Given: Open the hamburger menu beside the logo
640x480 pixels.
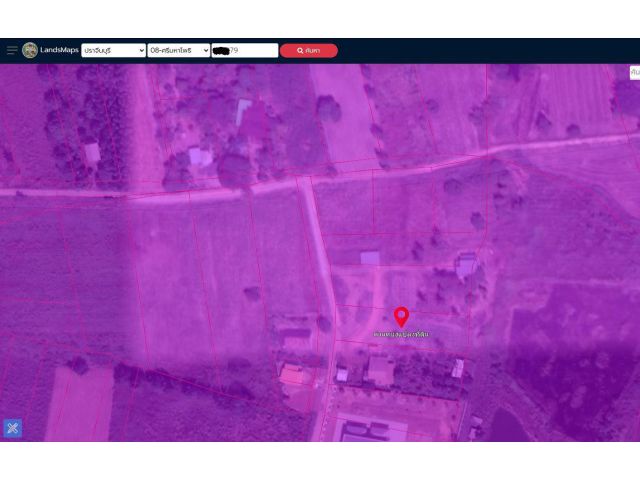Looking at the screenshot, I should pyautogui.click(x=12, y=50).
